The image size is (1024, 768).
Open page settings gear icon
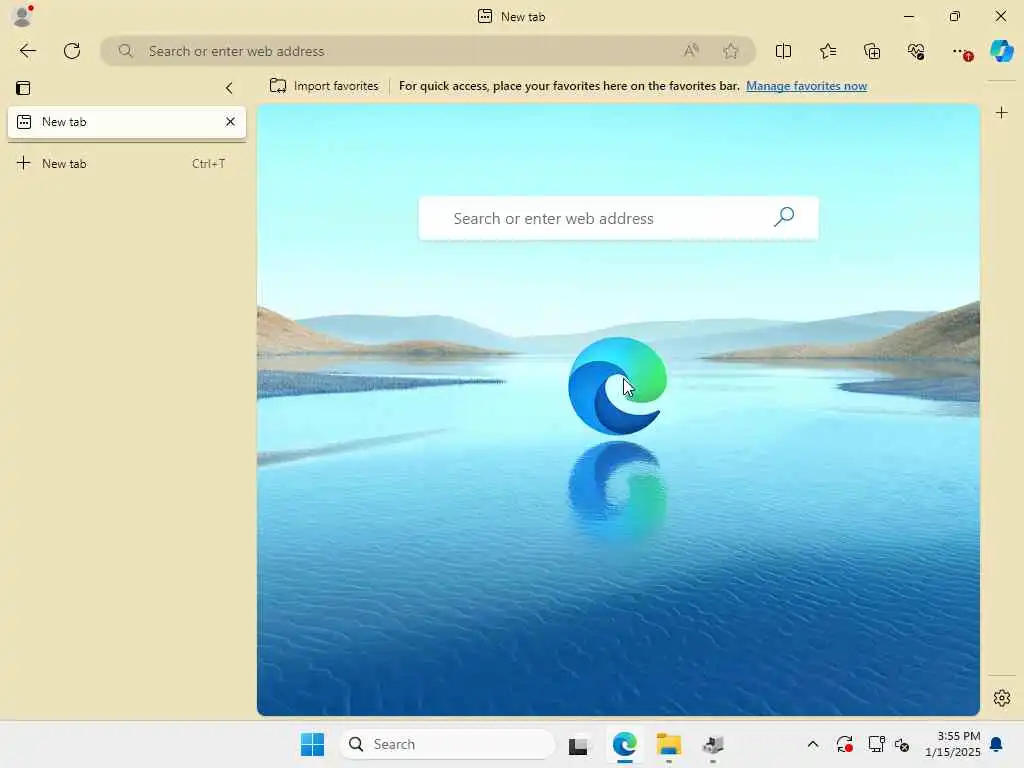pyautogui.click(x=1002, y=697)
